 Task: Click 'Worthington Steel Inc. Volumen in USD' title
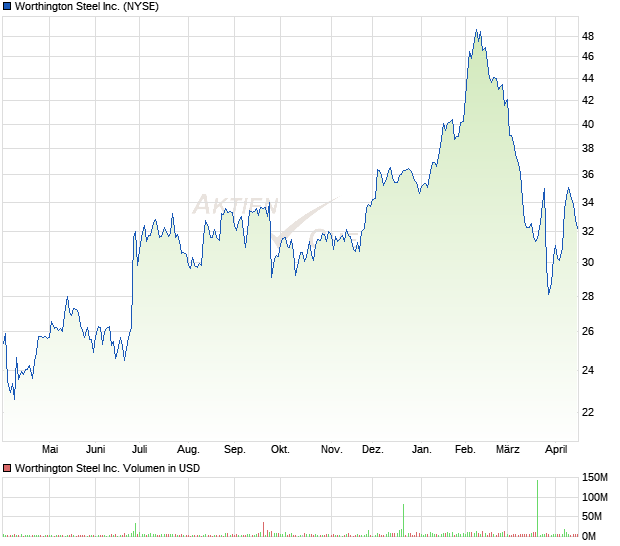pyautogui.click(x=107, y=469)
